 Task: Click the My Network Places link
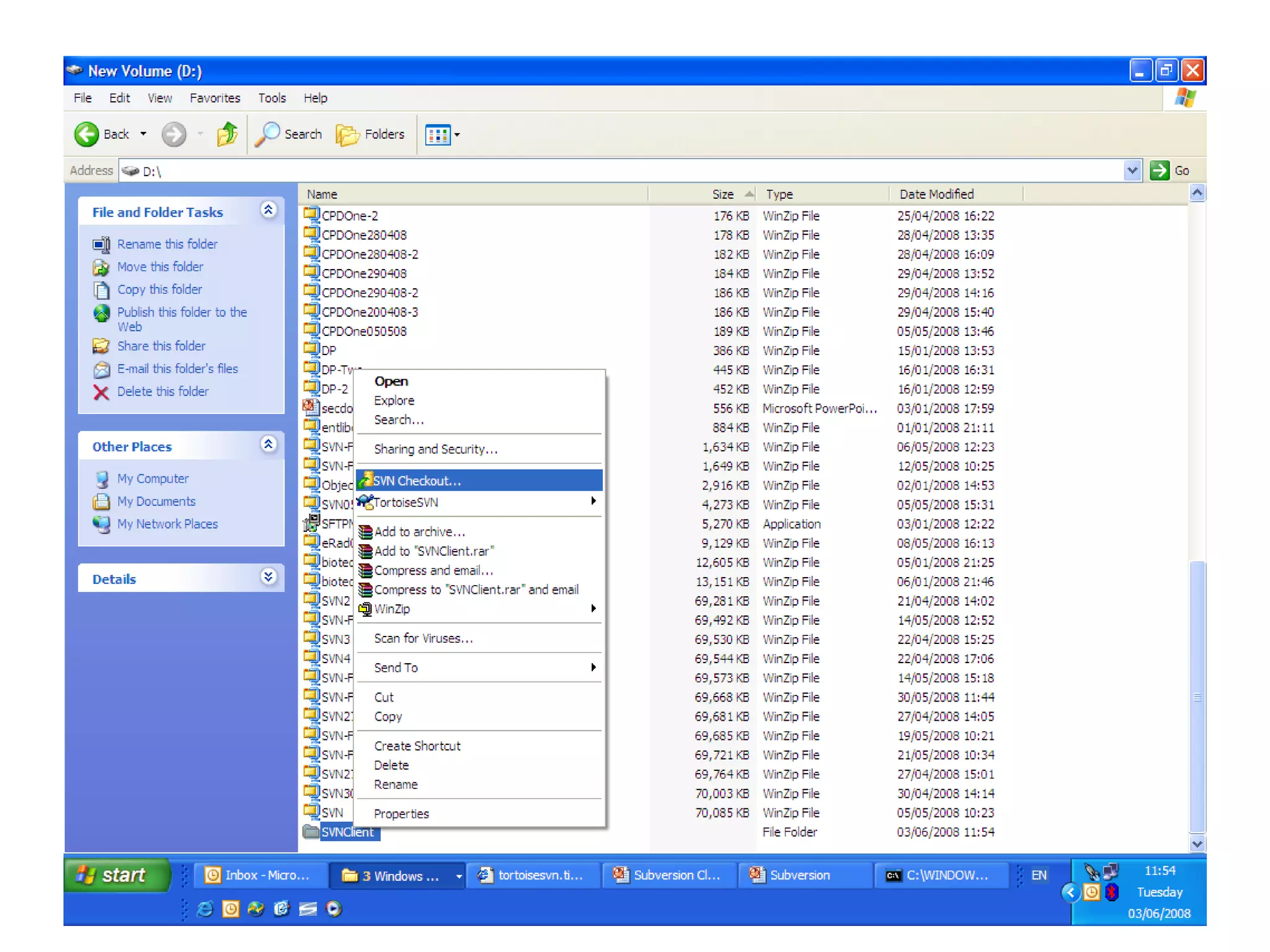[167, 524]
